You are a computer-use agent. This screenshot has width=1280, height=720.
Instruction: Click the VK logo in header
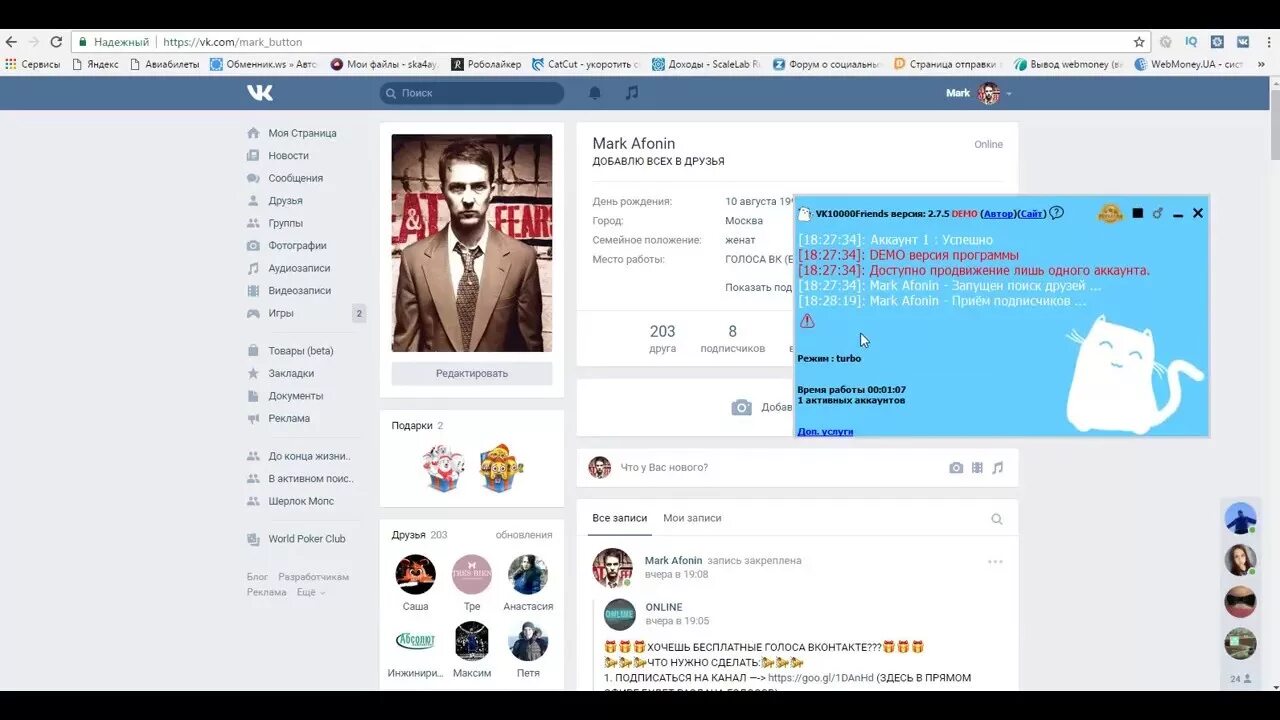[x=260, y=93]
